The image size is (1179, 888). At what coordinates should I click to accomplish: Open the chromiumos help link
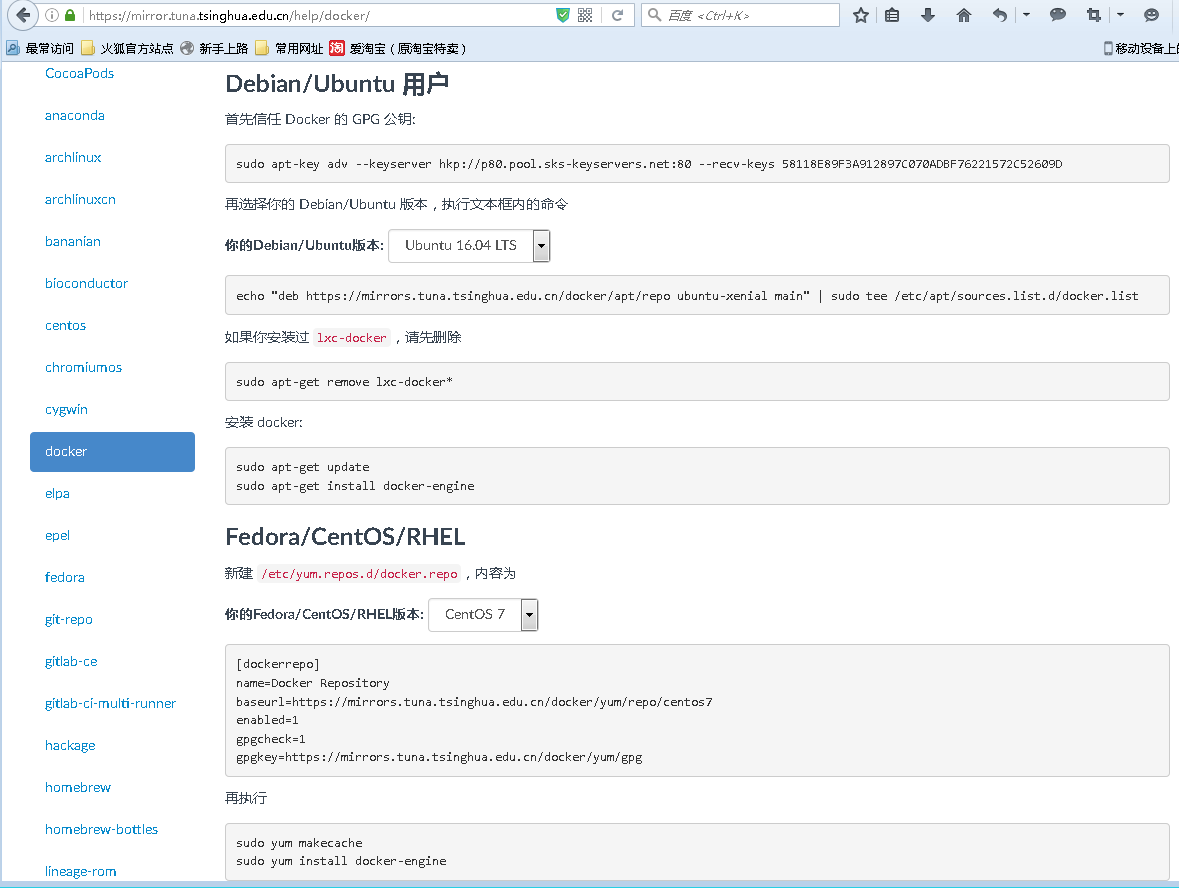point(83,368)
